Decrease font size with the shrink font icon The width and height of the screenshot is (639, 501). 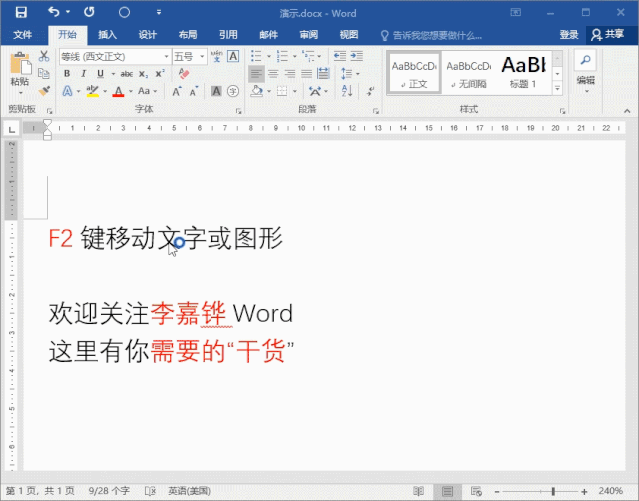click(x=194, y=91)
